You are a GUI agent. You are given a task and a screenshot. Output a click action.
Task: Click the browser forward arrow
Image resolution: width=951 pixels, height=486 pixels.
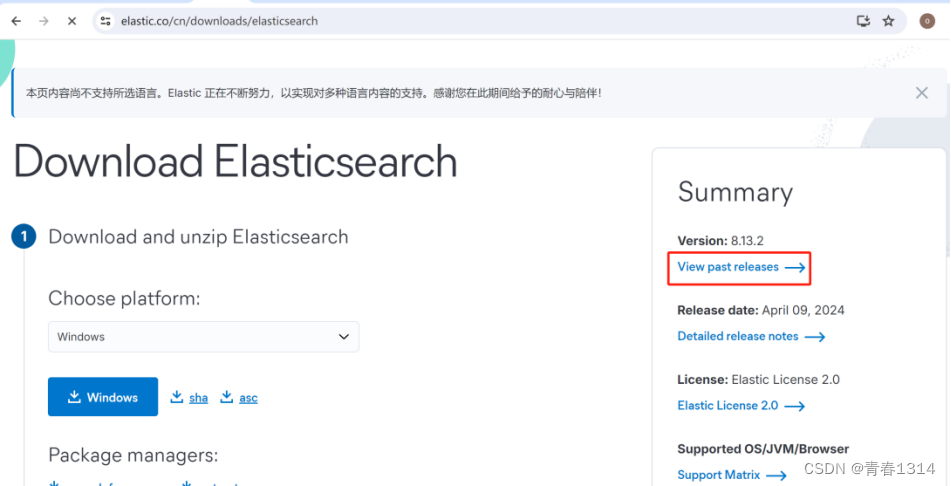pos(44,21)
